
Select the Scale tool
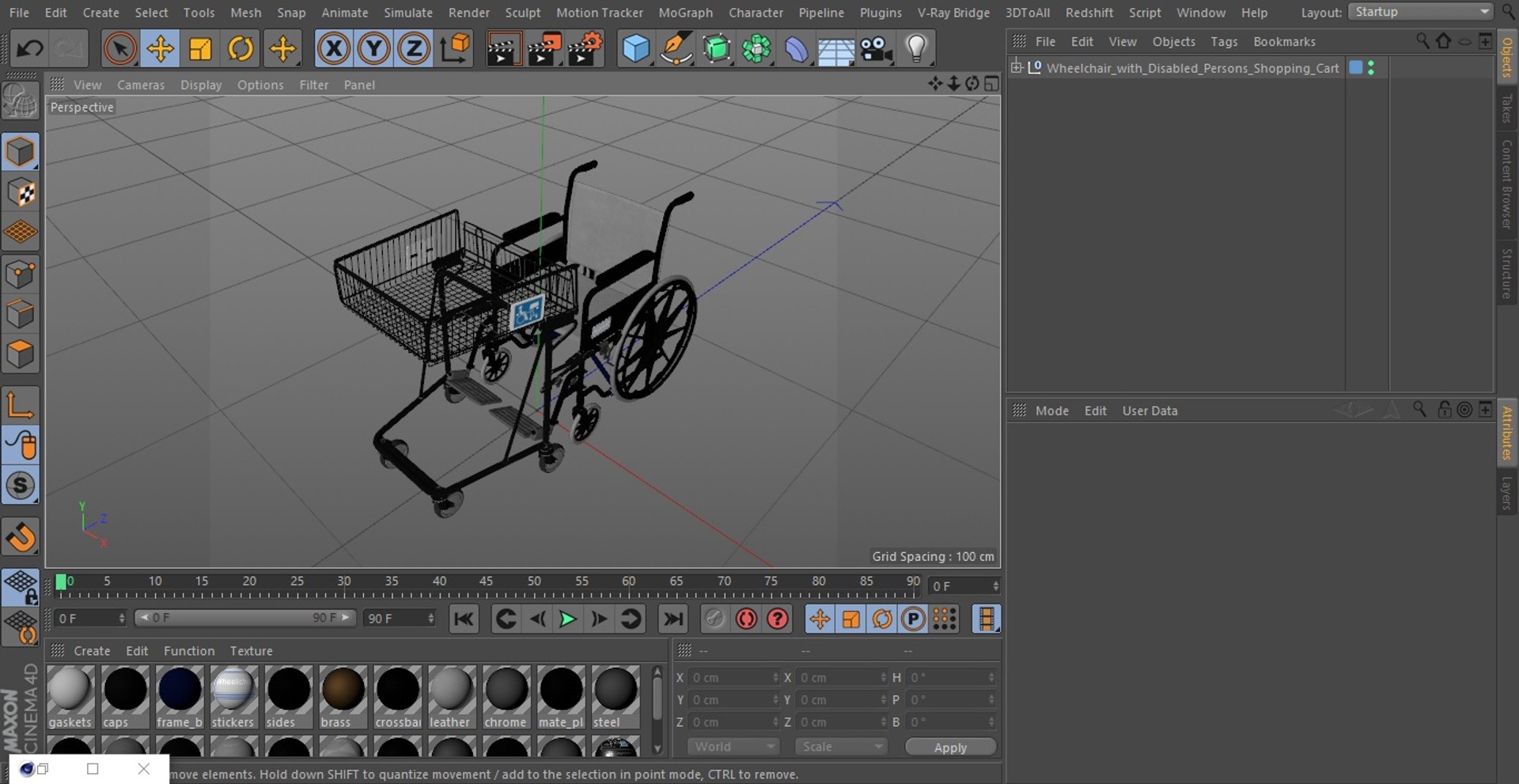200,49
